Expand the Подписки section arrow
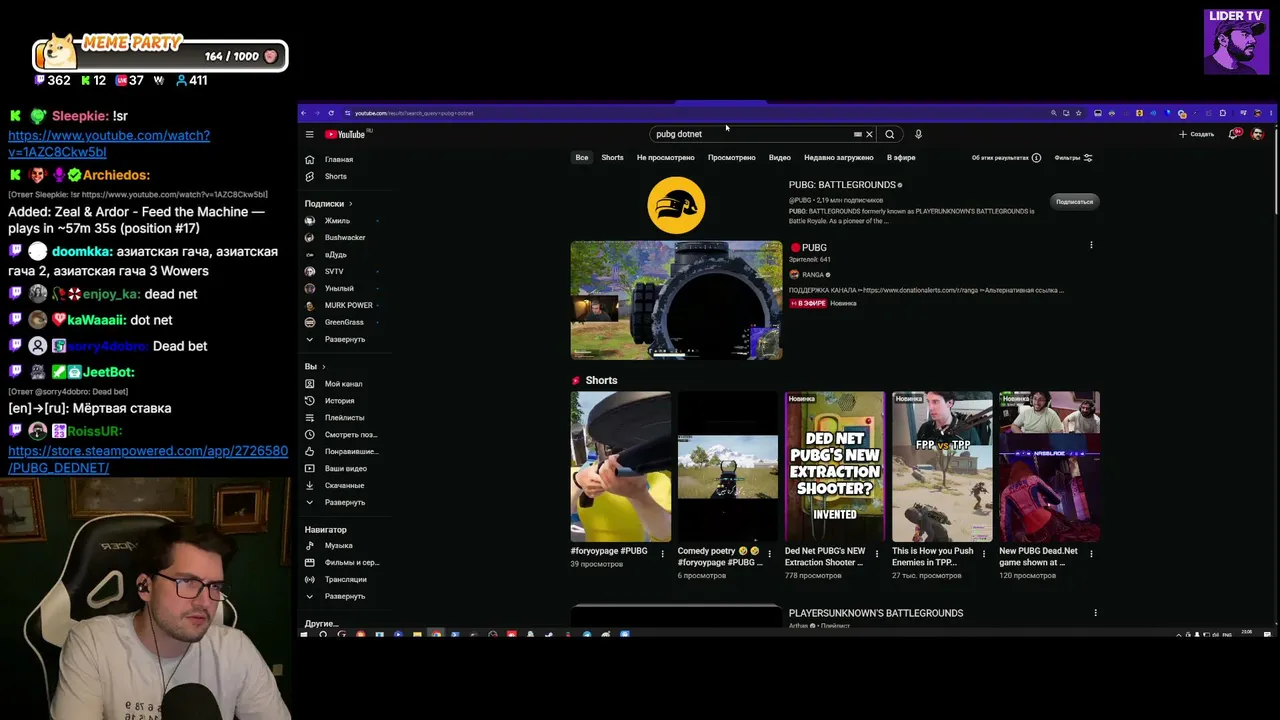 tap(350, 204)
